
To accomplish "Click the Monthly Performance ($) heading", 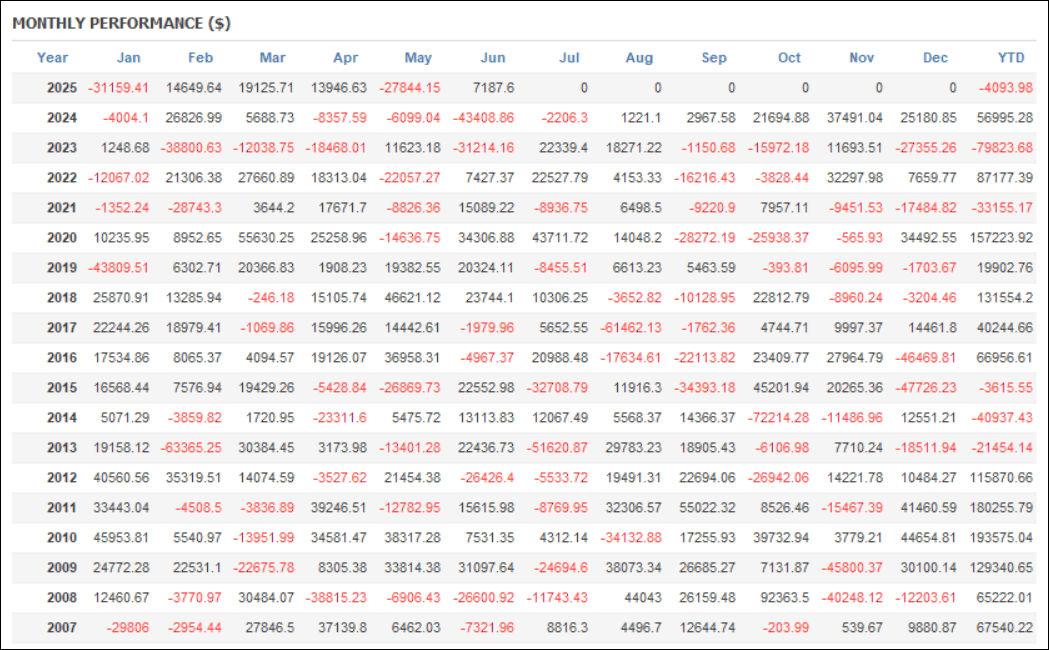I will click(122, 23).
